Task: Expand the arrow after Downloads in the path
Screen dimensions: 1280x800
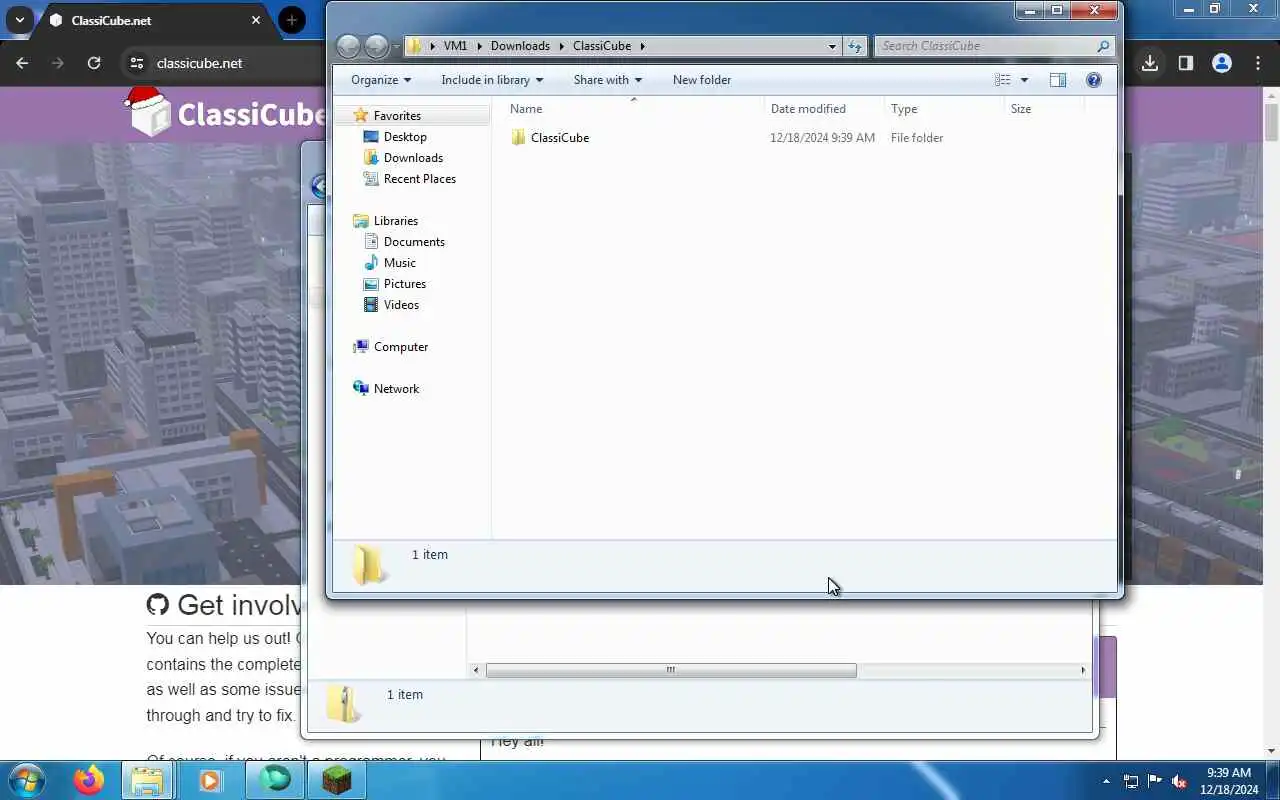Action: (x=562, y=46)
